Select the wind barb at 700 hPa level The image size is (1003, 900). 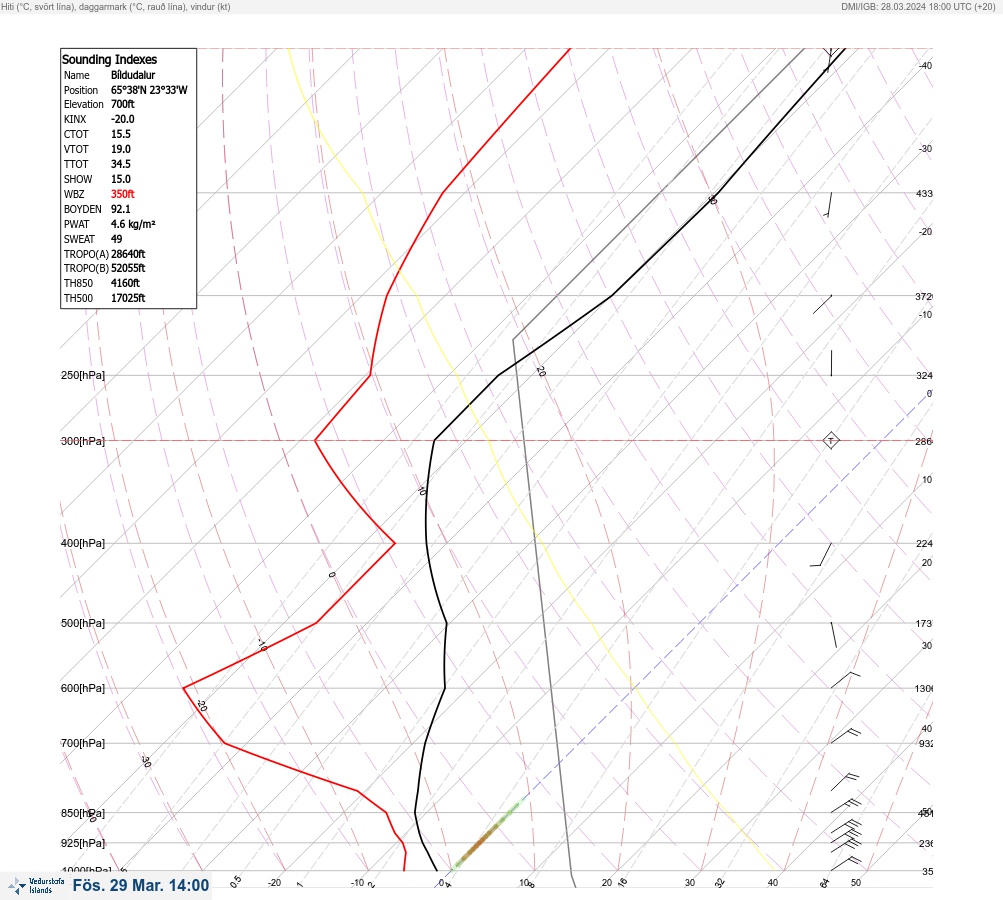pos(846,736)
